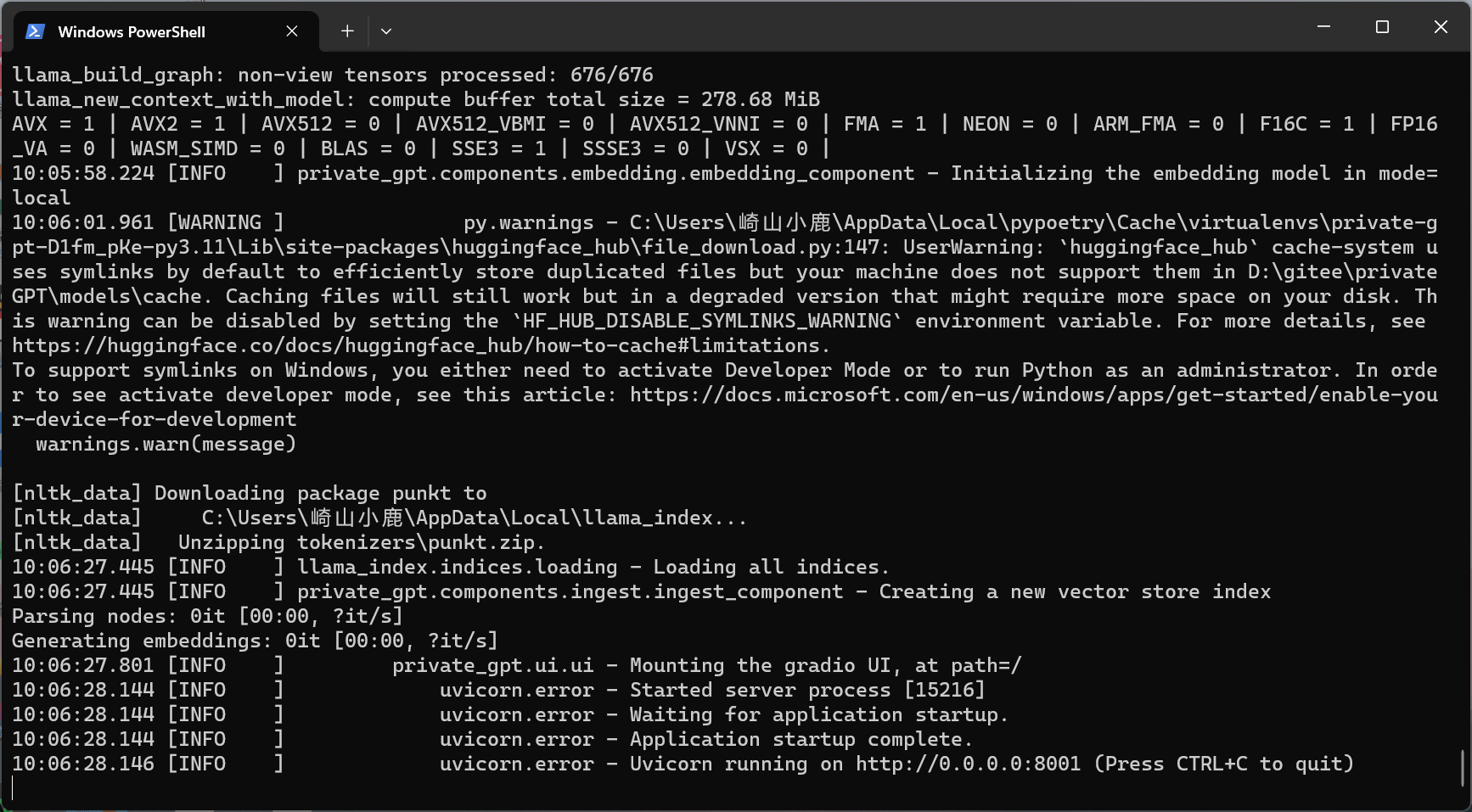Minimize the terminal window
This screenshot has width=1472, height=812.
(1323, 27)
